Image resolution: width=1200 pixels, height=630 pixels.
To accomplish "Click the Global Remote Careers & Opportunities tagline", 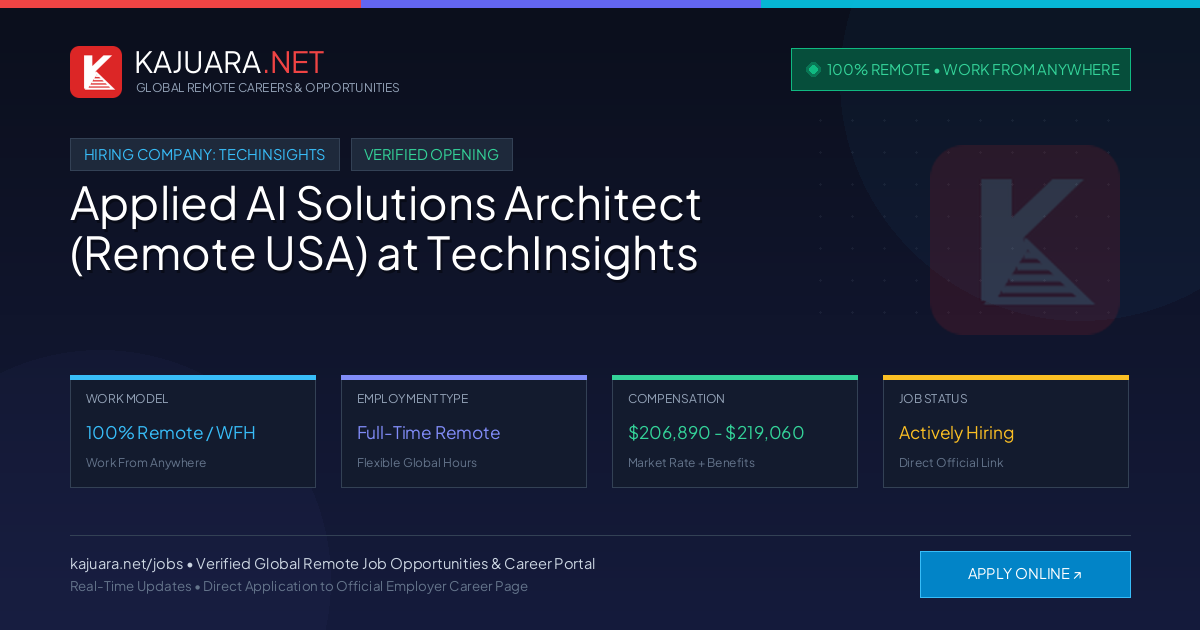I will [268, 88].
